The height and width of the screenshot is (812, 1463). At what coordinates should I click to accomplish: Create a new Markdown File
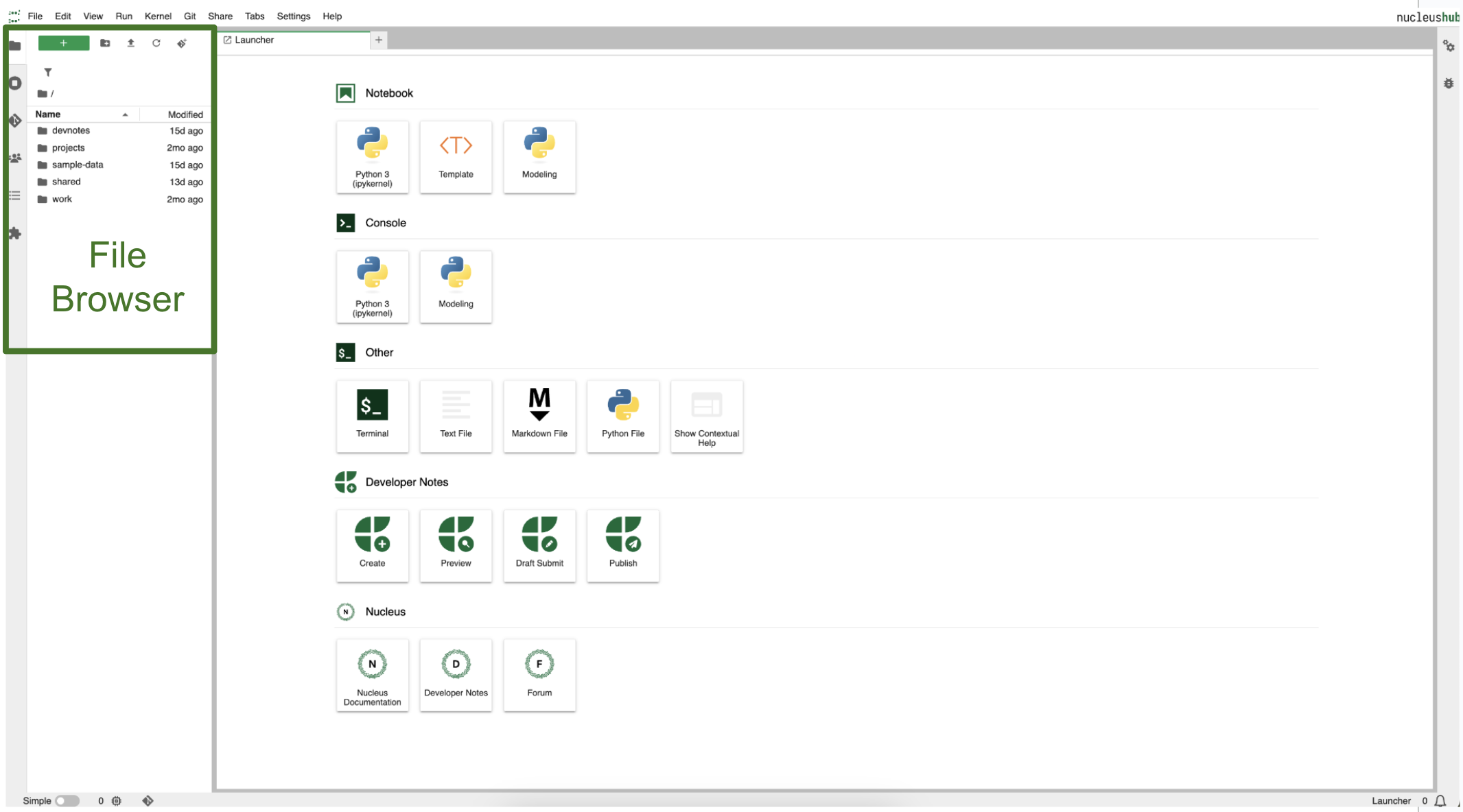click(x=539, y=416)
